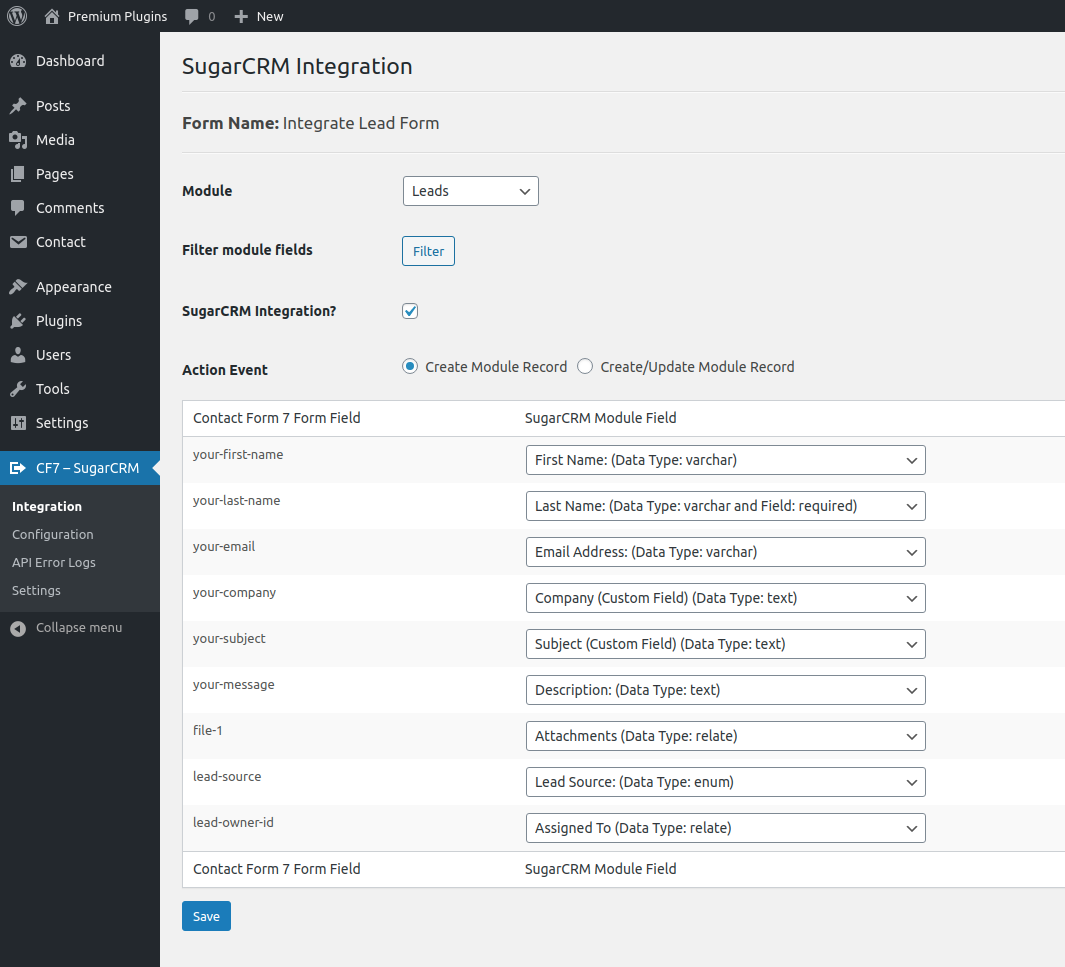Click the WordPress logo in the admin bar
1065x967 pixels.
coord(16,16)
